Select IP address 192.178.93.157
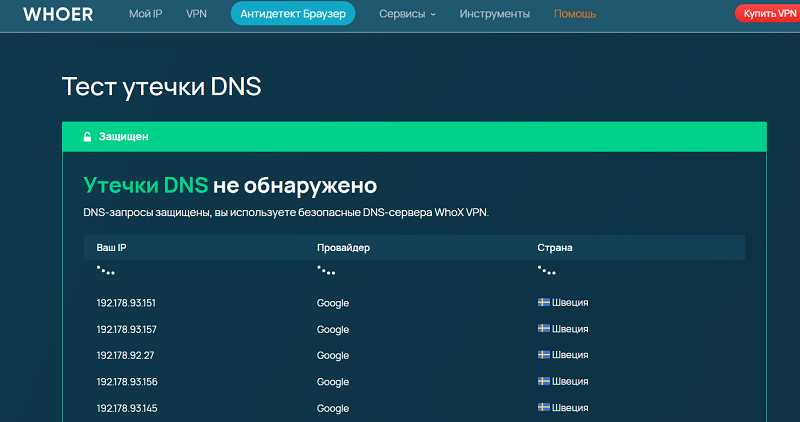 (x=127, y=329)
